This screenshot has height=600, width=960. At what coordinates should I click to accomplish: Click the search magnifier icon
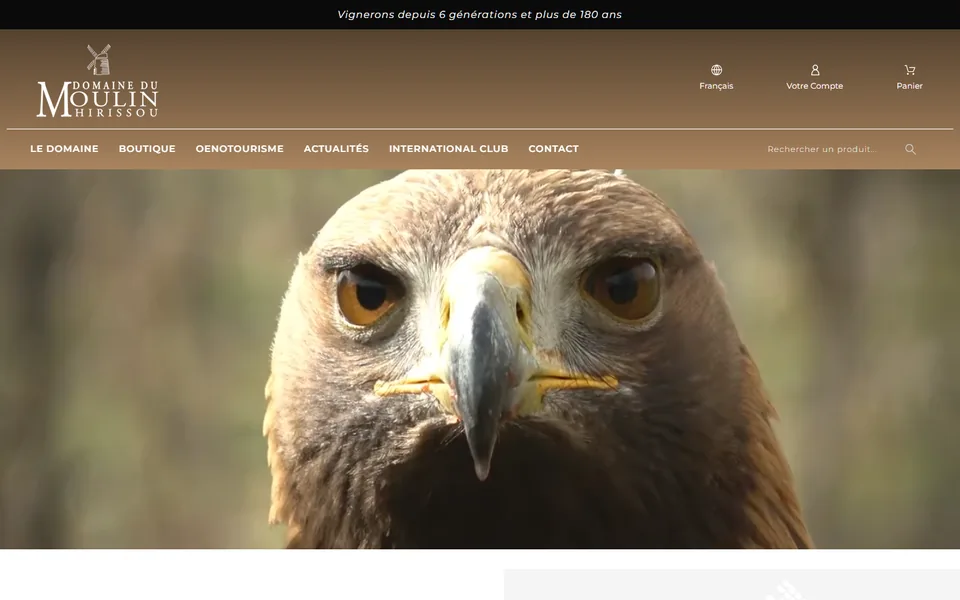[910, 149]
